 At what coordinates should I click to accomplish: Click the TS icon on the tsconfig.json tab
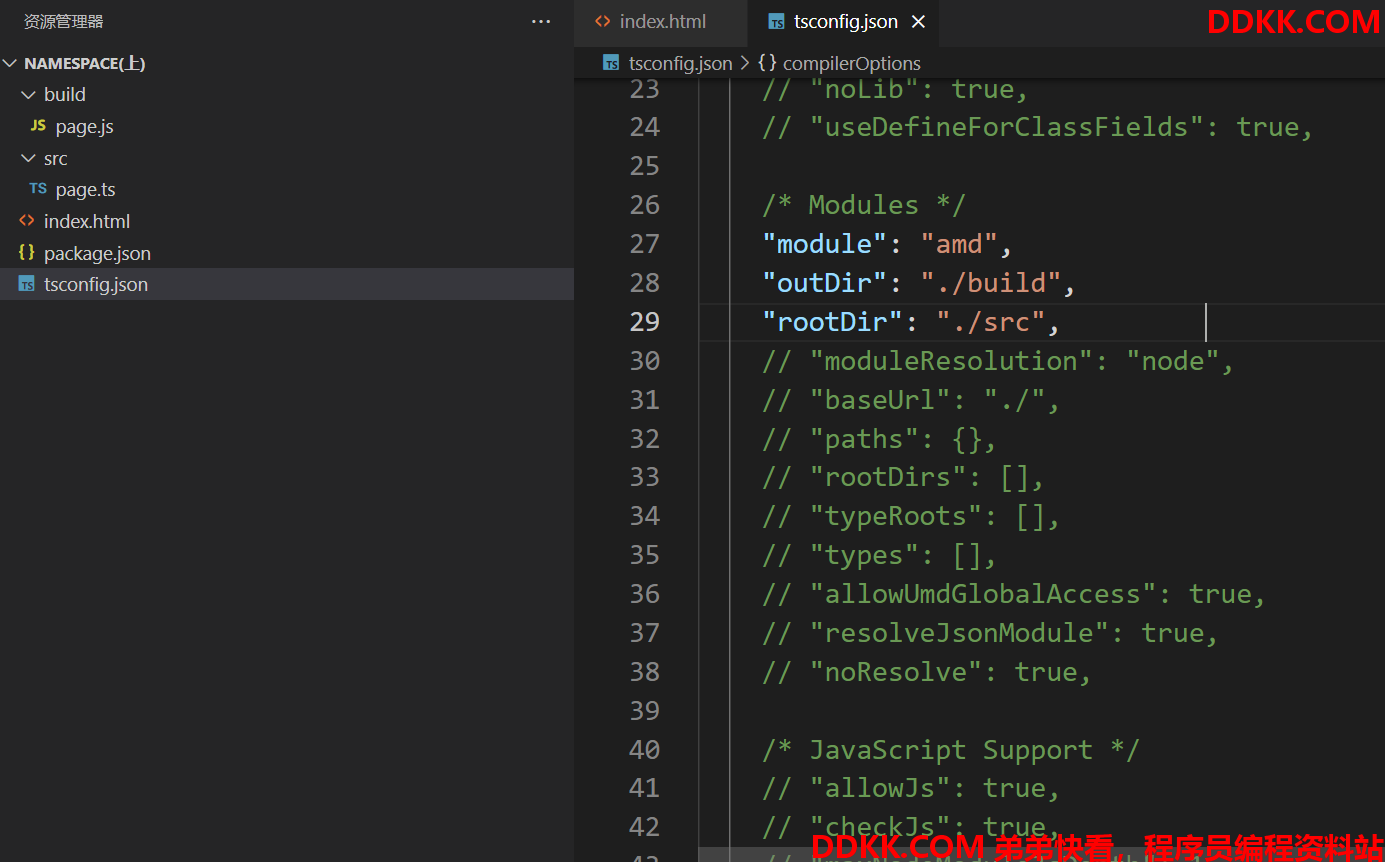[x=777, y=22]
